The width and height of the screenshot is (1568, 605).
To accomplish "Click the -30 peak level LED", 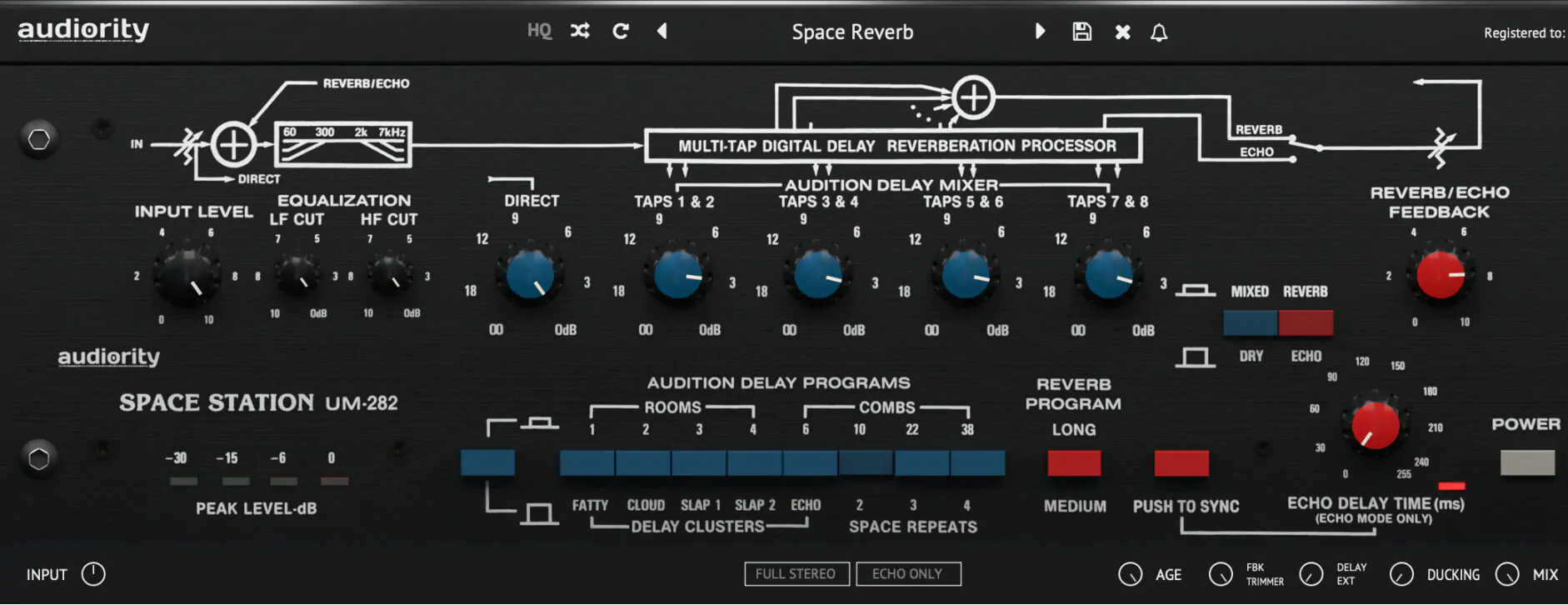I will pyautogui.click(x=183, y=481).
